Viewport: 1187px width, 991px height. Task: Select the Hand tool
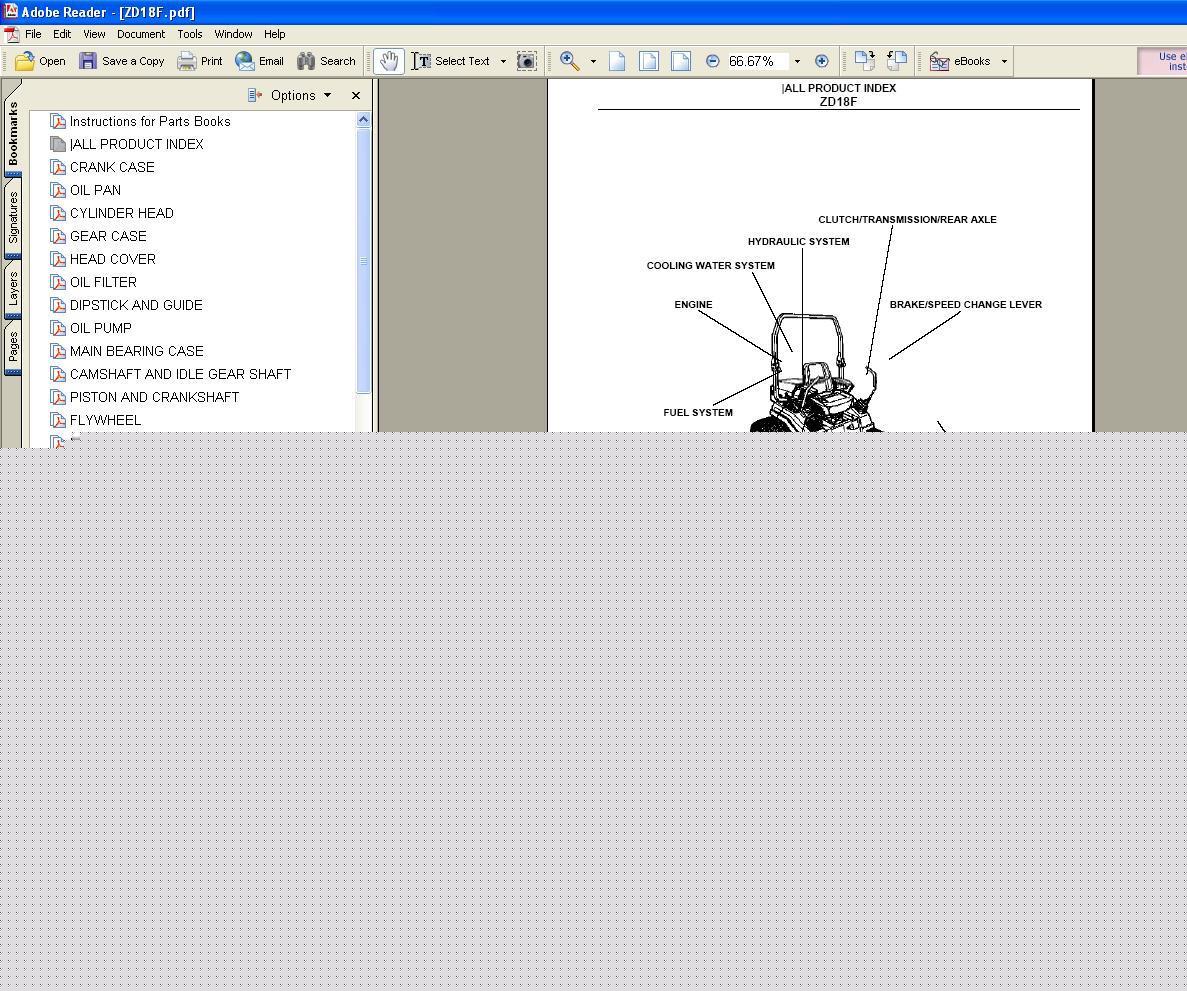tap(388, 61)
